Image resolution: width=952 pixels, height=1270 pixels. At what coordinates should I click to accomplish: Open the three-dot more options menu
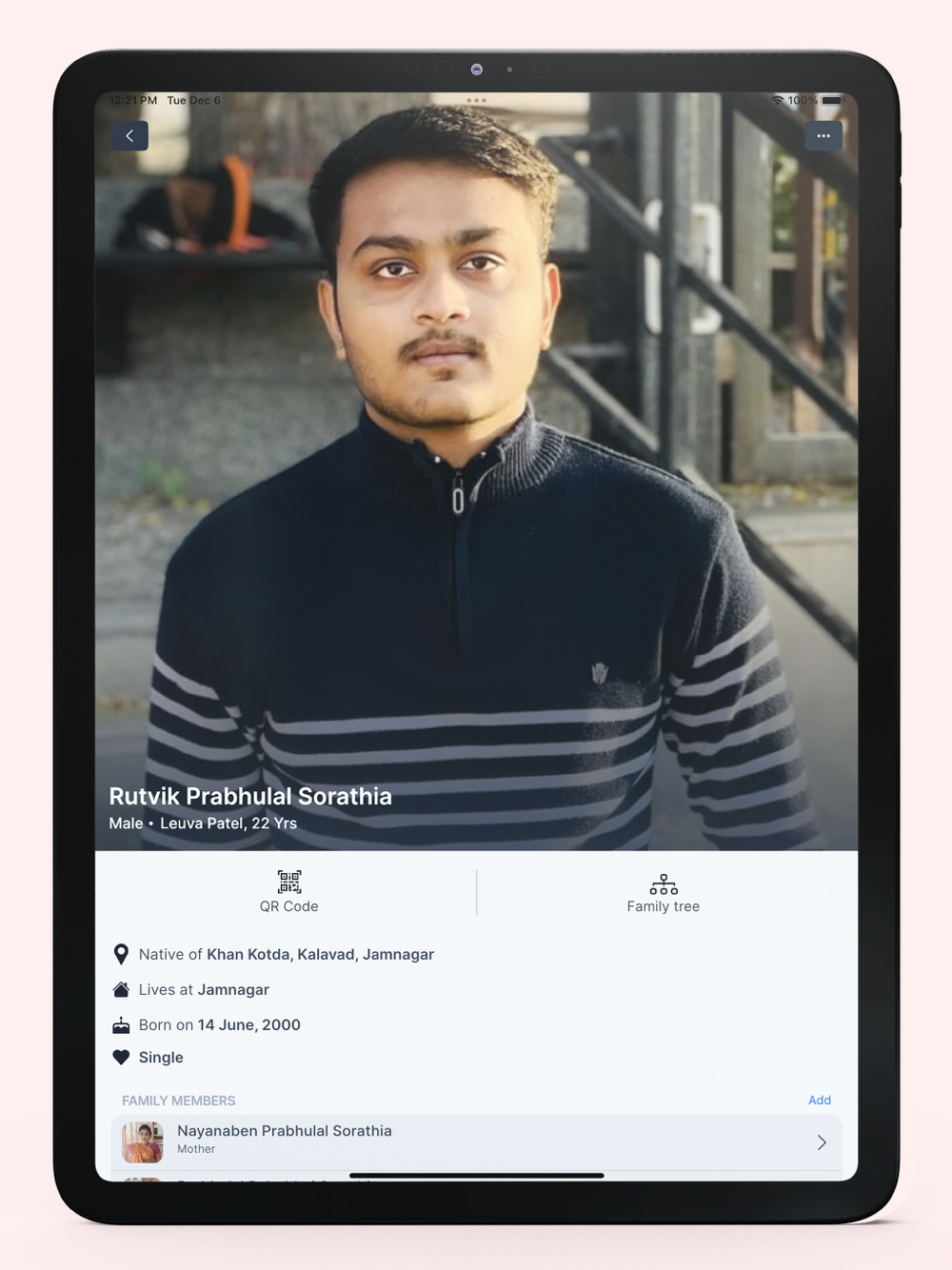click(x=823, y=136)
